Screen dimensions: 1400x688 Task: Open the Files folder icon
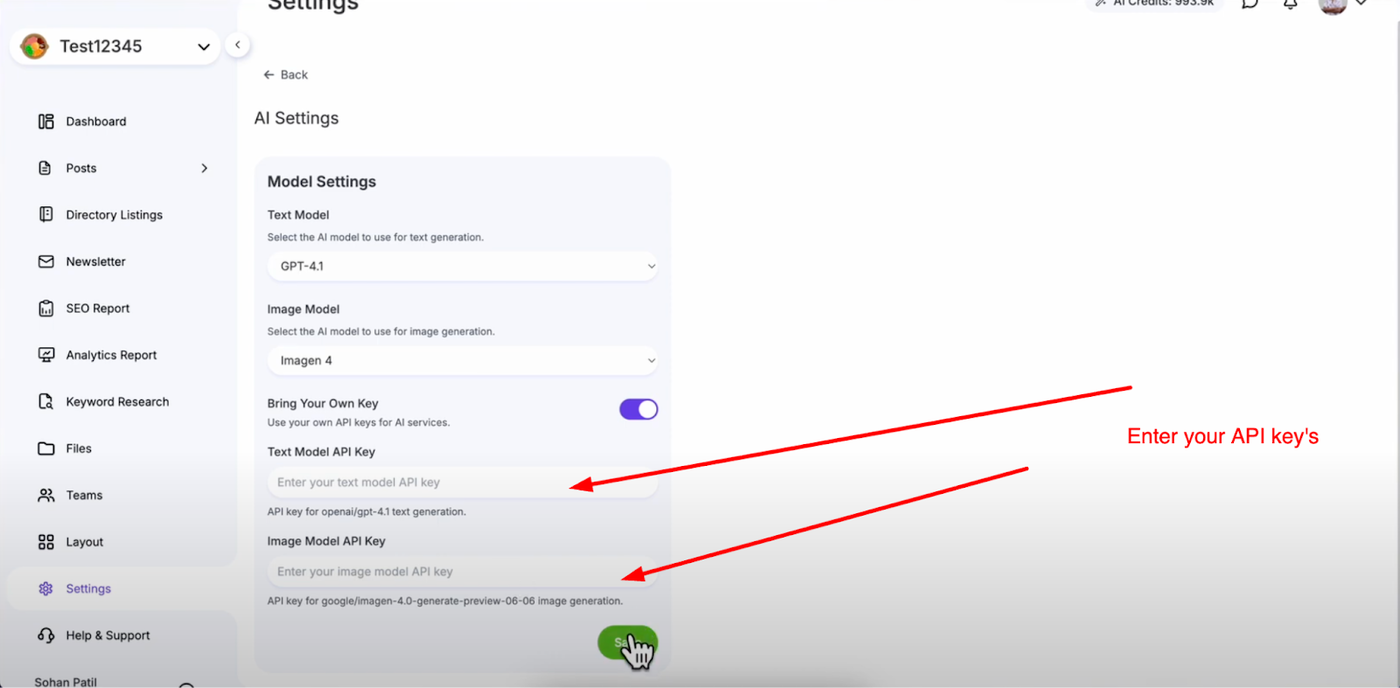[46, 448]
